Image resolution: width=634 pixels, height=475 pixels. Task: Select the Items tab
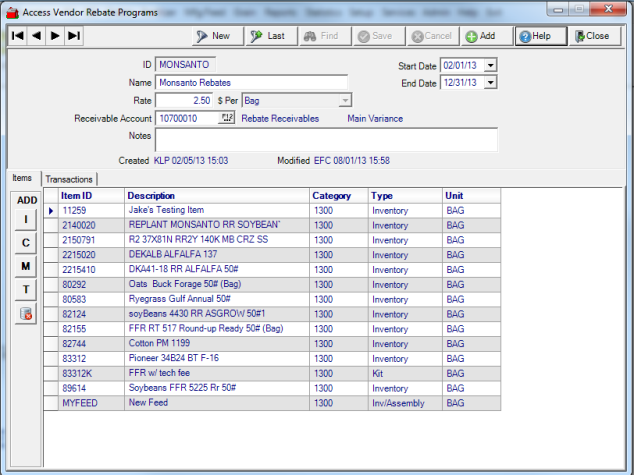tap(22, 178)
